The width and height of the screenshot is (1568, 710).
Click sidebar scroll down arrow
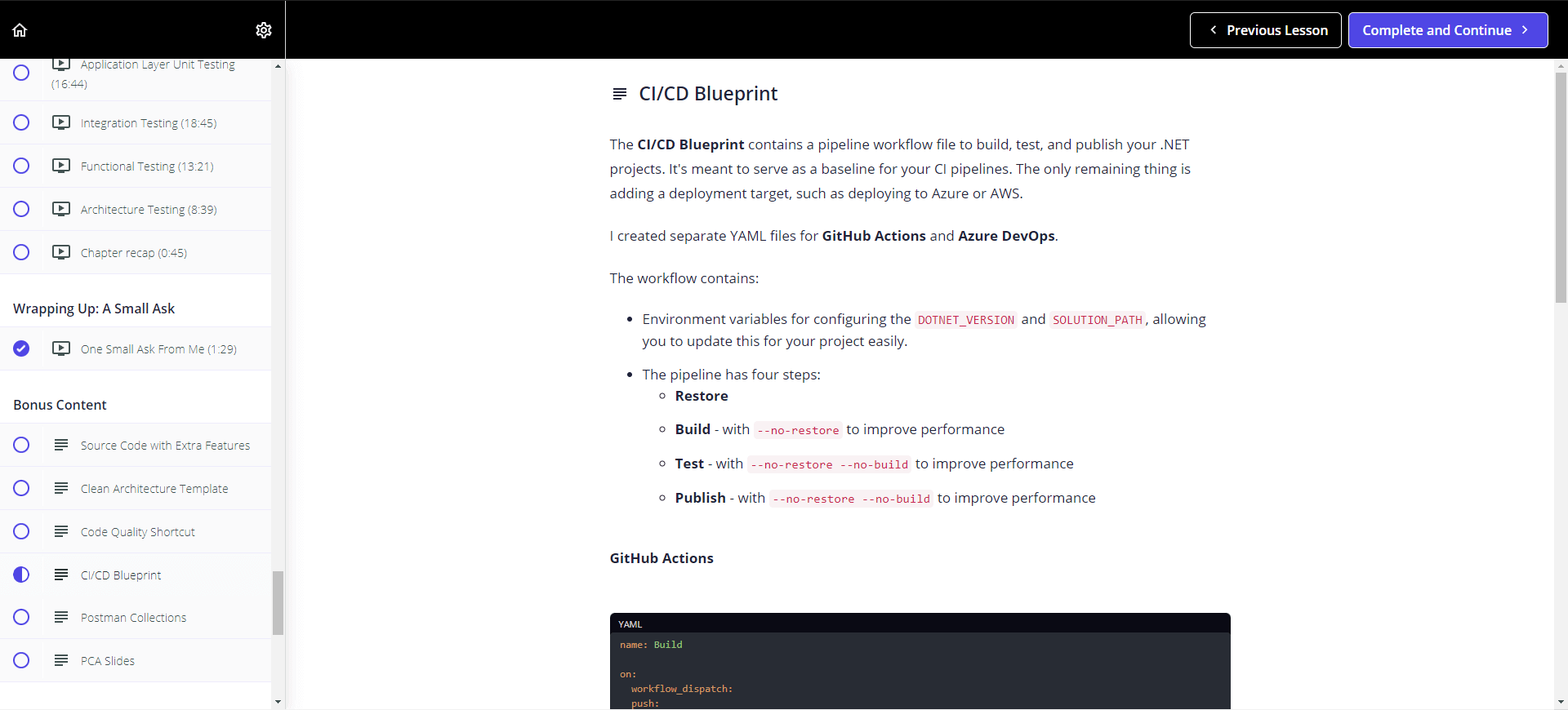[278, 701]
